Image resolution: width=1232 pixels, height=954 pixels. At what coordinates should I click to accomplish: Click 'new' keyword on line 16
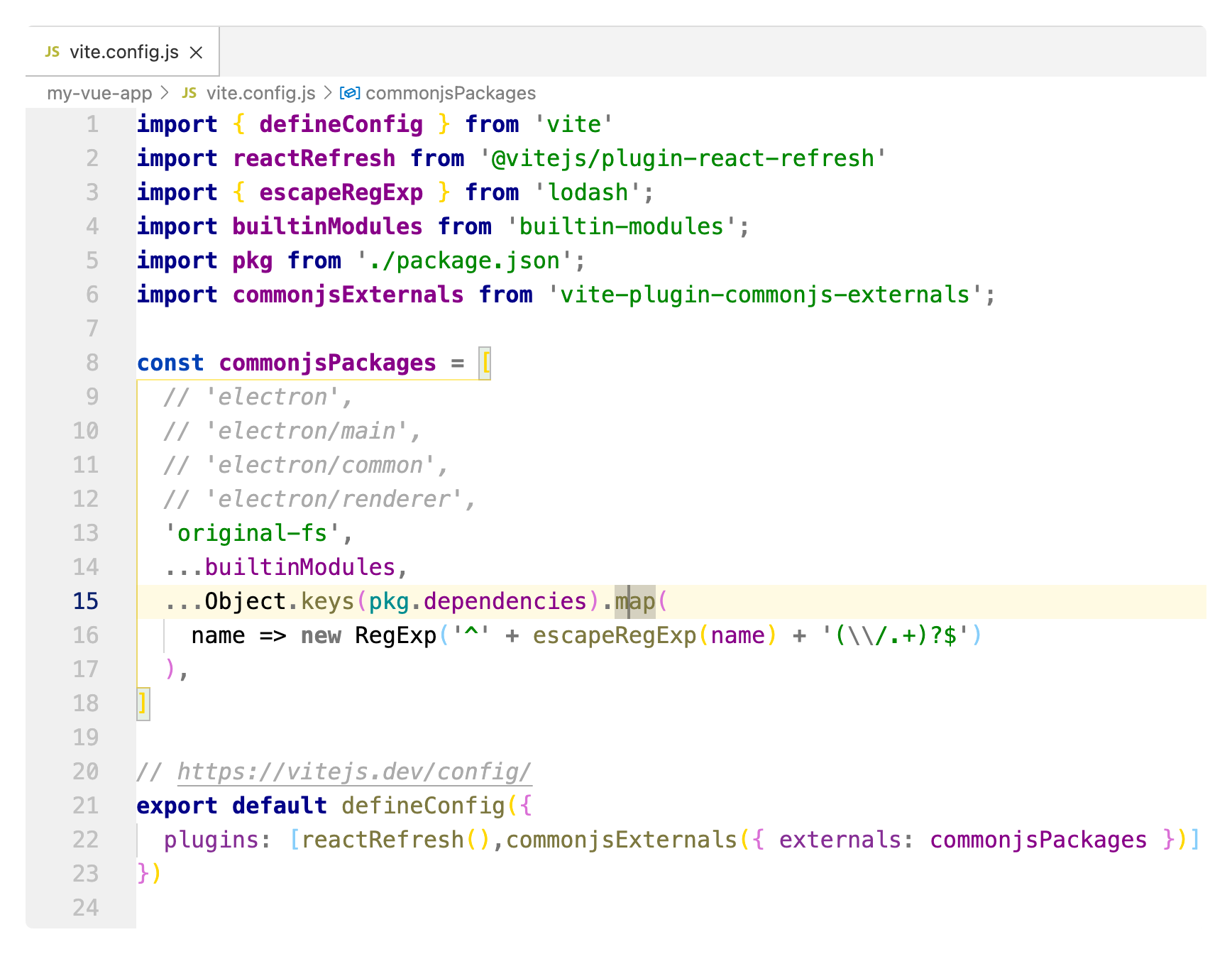tap(321, 635)
